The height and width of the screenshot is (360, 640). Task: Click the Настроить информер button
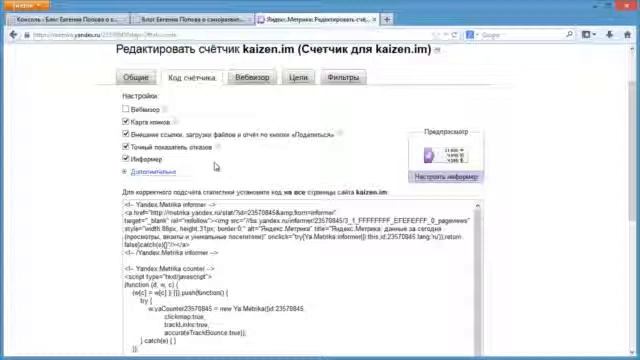pos(446,177)
